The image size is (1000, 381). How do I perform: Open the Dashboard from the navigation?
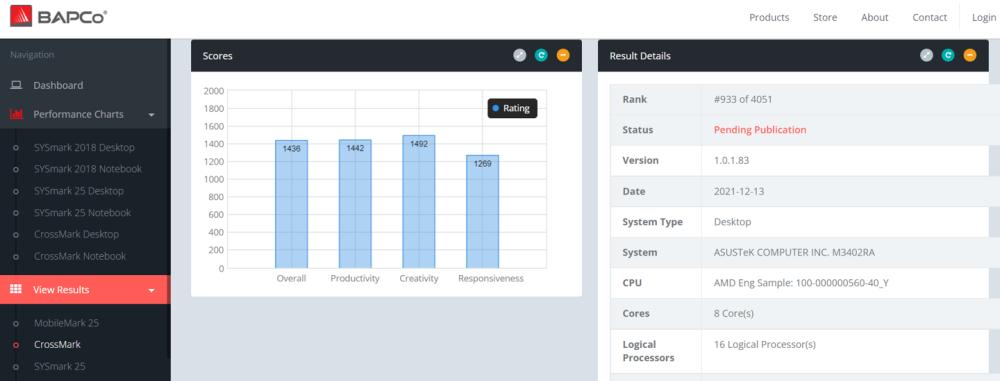58,85
